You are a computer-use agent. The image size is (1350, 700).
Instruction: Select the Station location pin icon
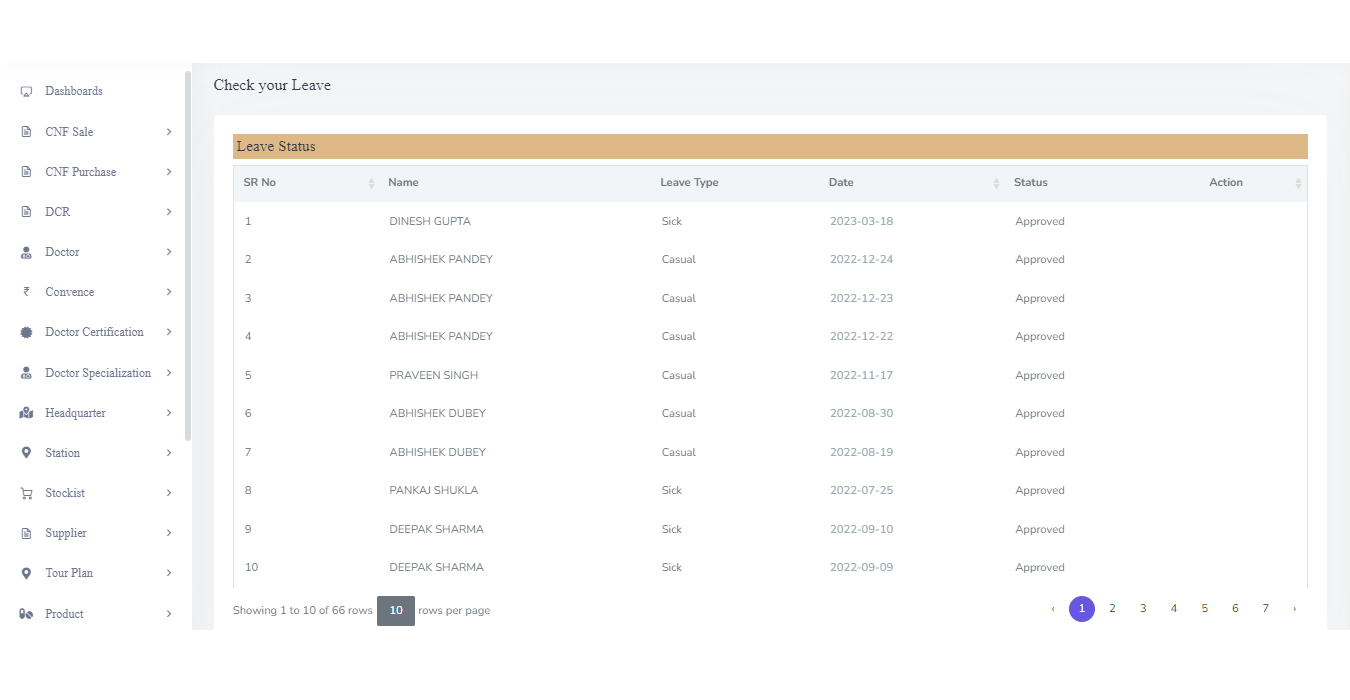click(24, 452)
